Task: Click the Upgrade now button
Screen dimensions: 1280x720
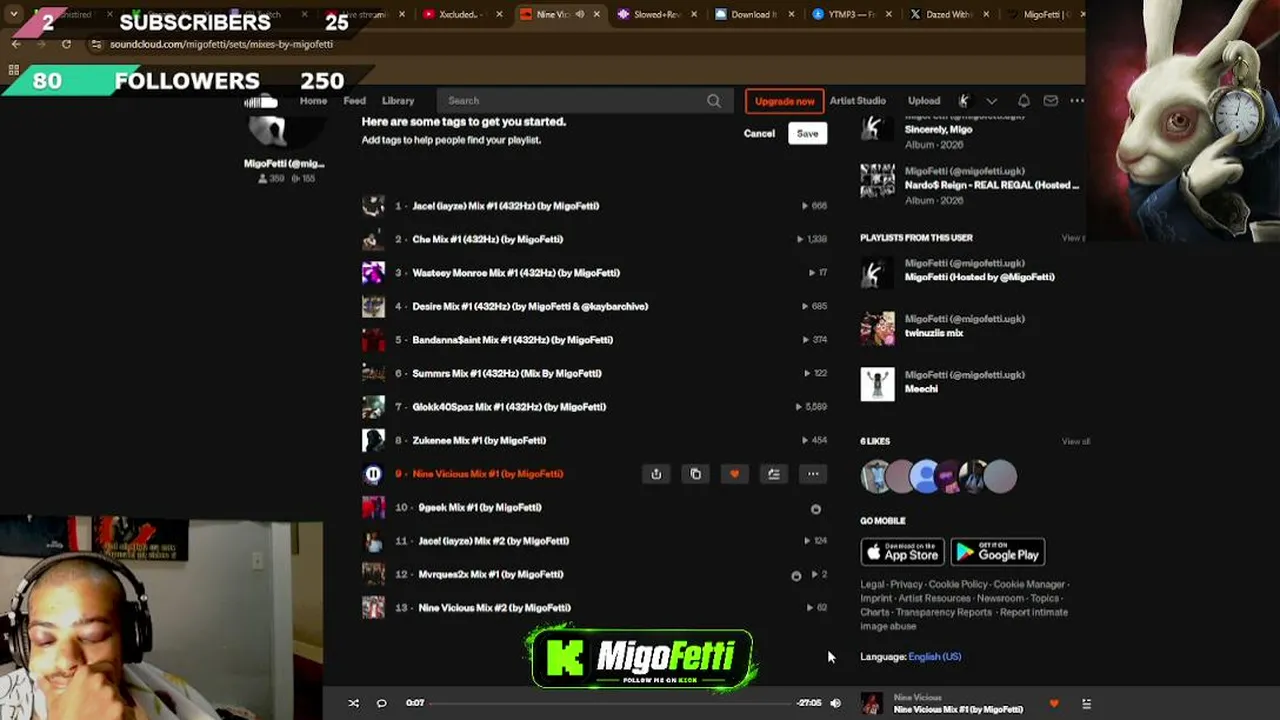Action: (x=784, y=101)
